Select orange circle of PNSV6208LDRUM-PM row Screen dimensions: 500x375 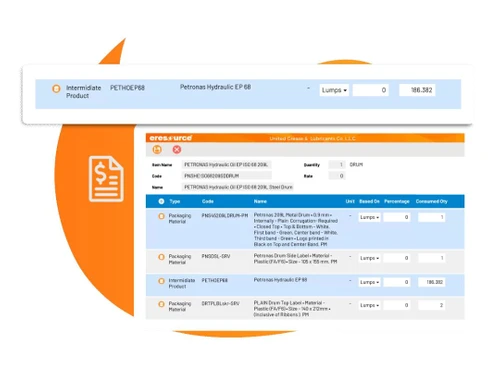point(161,216)
